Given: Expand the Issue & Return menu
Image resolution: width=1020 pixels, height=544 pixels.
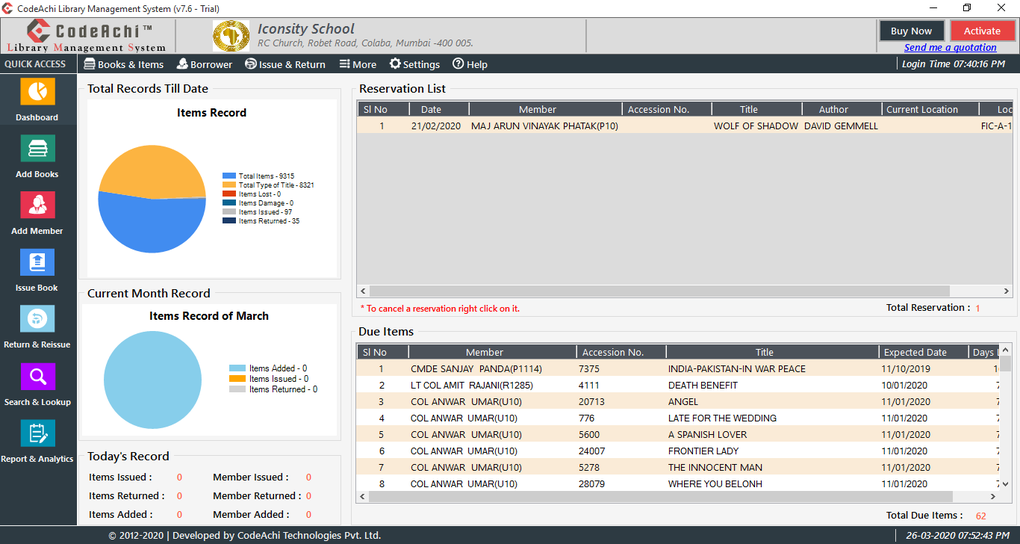Looking at the screenshot, I should coord(285,64).
